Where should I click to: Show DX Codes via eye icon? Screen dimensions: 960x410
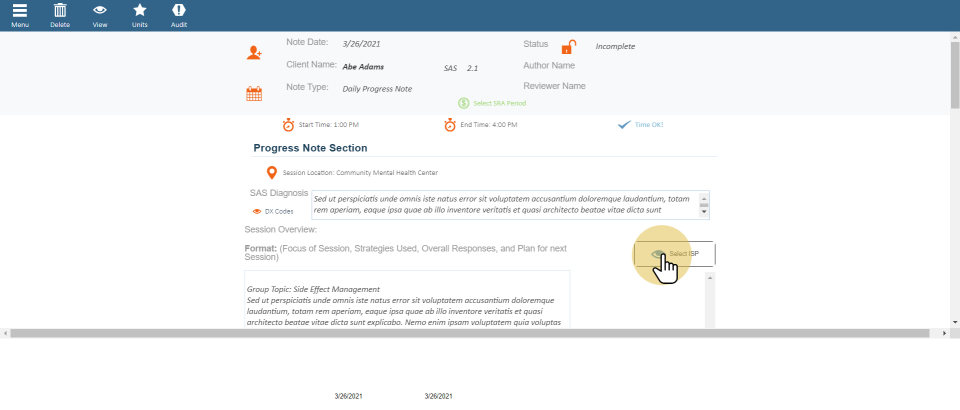[x=257, y=212]
